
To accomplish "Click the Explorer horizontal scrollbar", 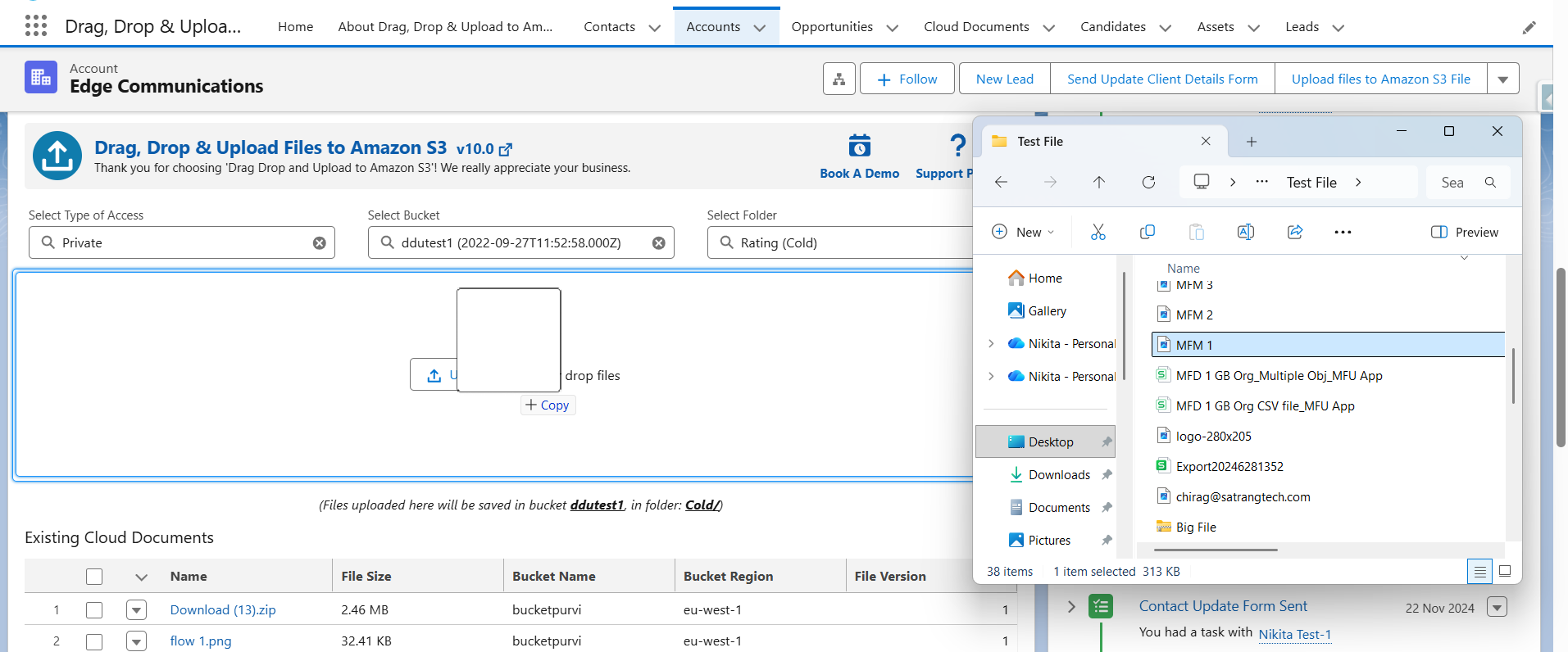I will (x=1215, y=550).
